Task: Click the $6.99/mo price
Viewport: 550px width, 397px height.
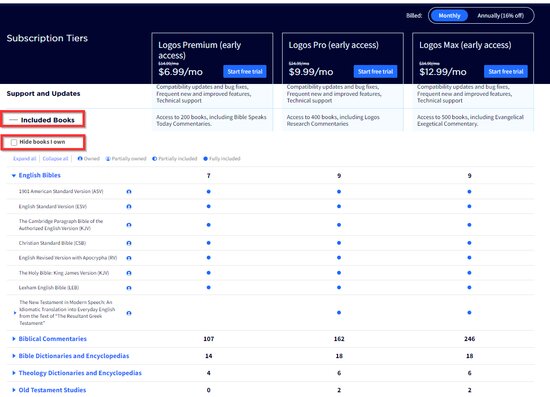Action: coord(180,72)
